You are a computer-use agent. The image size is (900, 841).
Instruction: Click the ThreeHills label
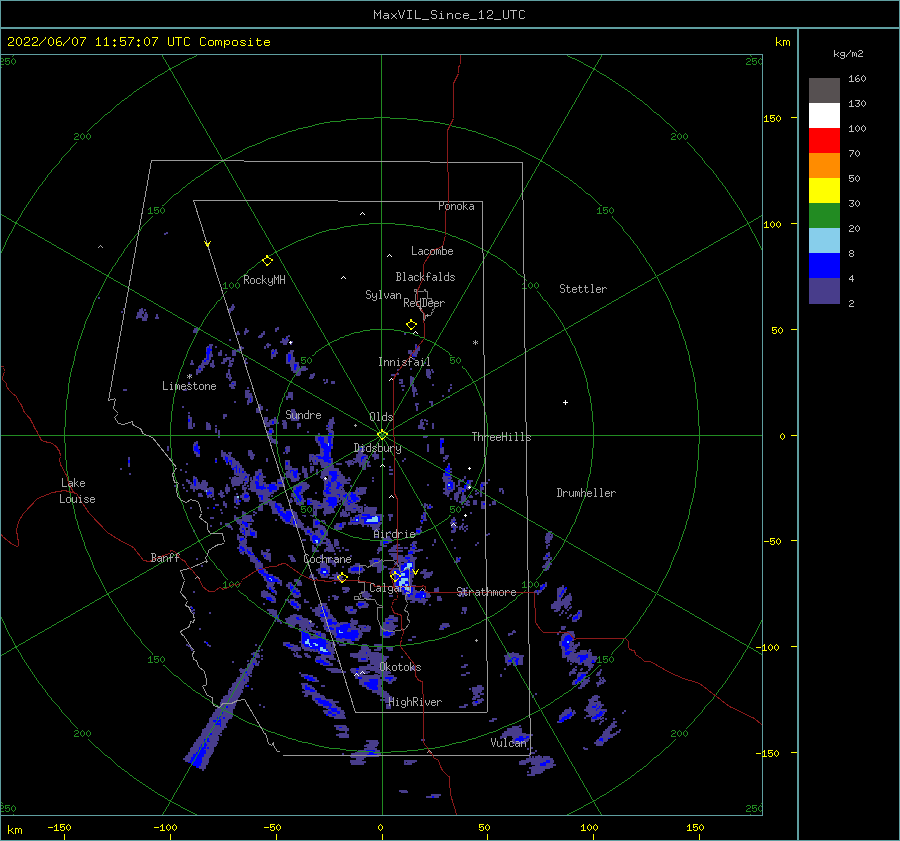tap(502, 437)
